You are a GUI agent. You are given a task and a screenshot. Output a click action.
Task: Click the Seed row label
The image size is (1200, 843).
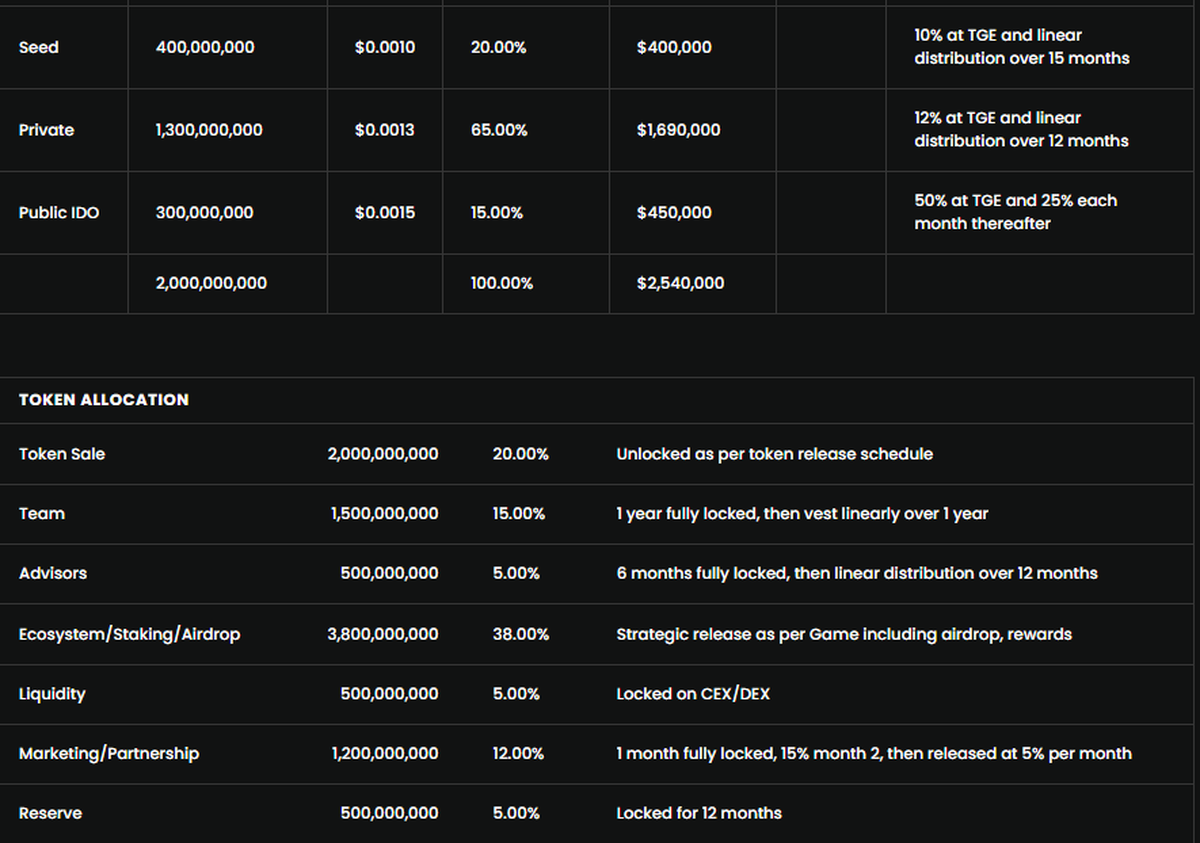[39, 47]
